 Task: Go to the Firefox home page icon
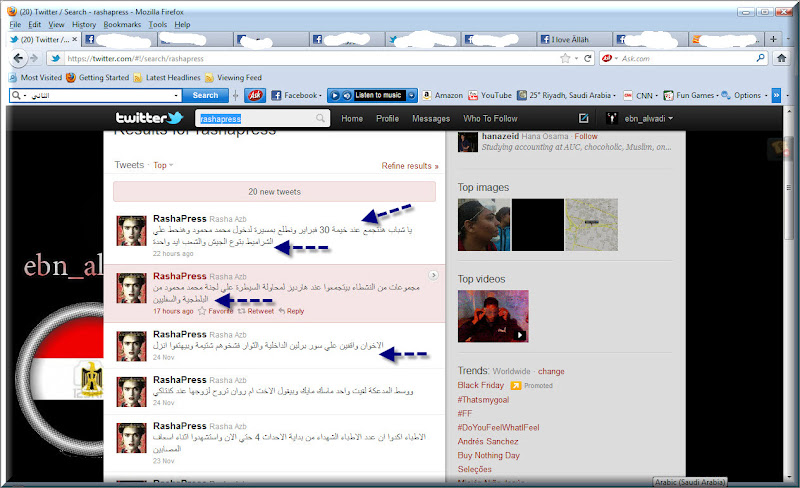point(781,58)
